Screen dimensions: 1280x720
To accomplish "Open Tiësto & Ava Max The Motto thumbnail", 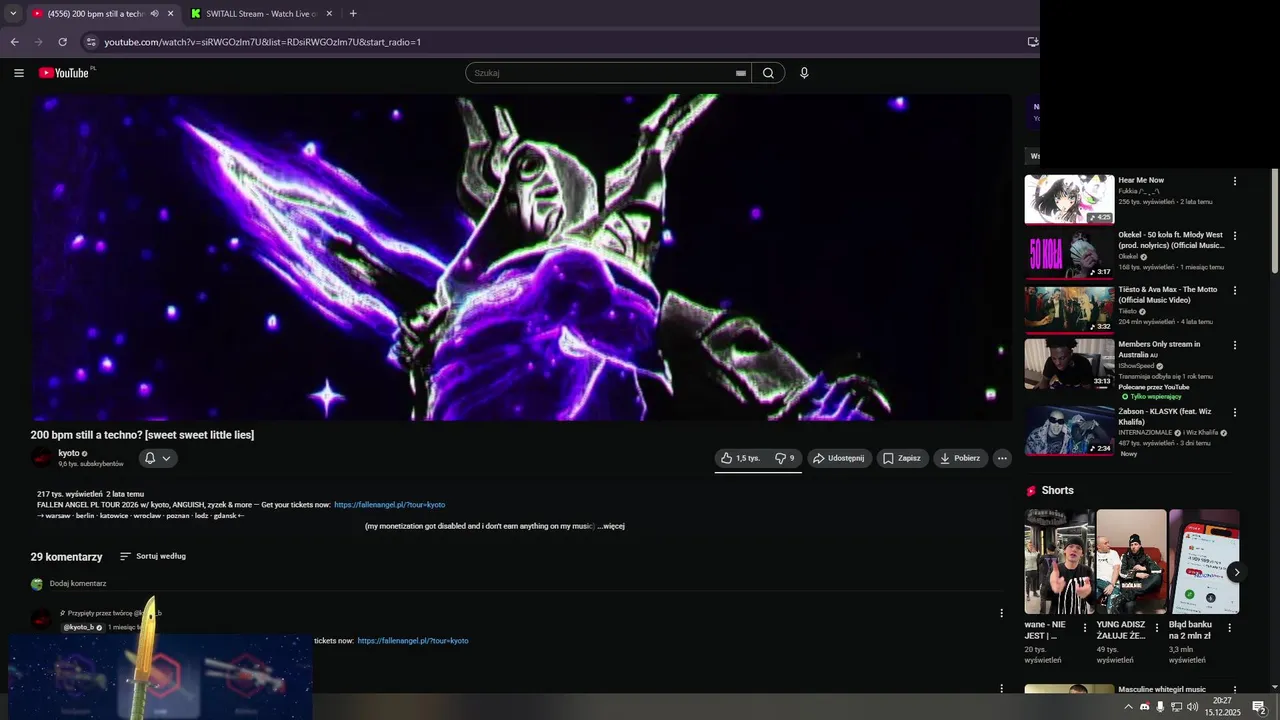I will pos(1069,309).
